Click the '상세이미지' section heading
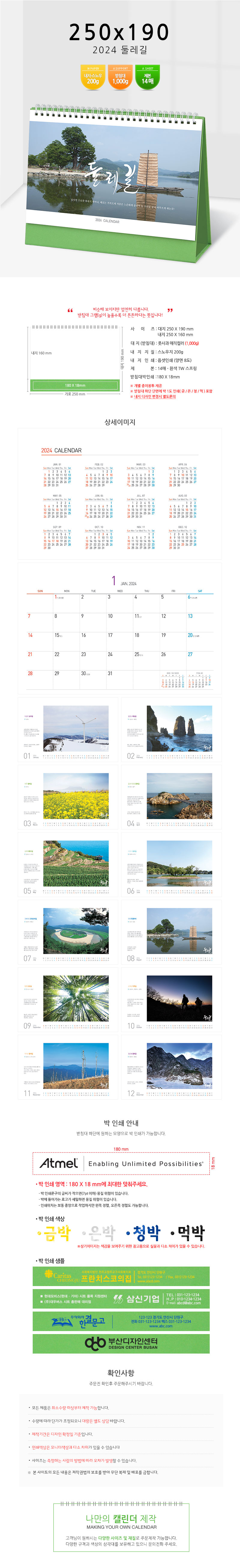 119,422
